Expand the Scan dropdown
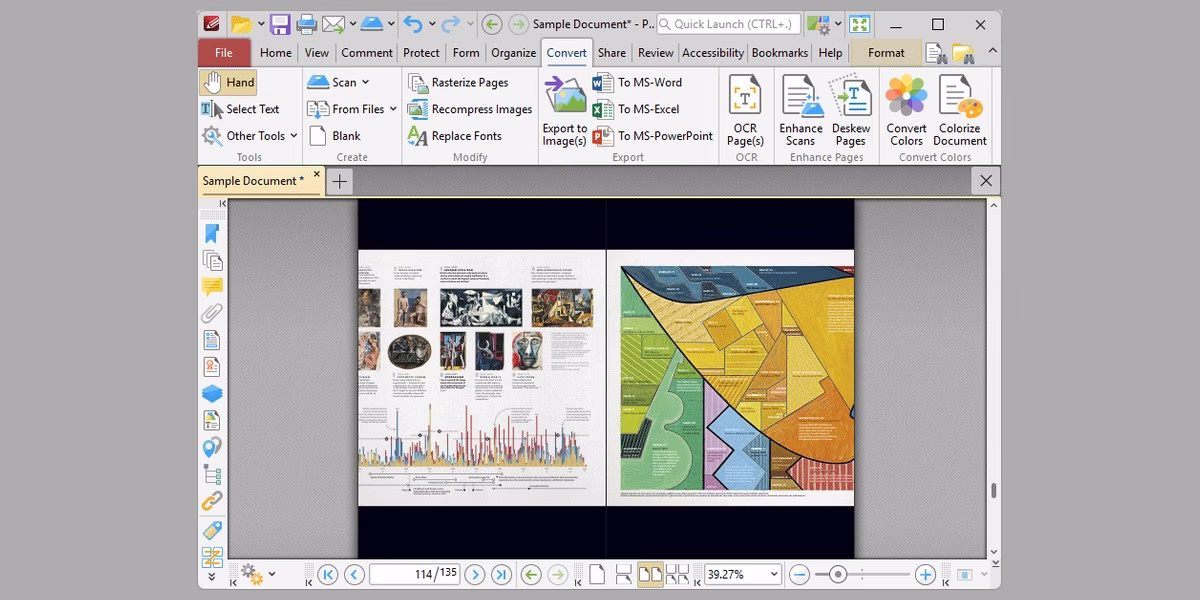Screen dimensions: 1200x600 [x=365, y=82]
